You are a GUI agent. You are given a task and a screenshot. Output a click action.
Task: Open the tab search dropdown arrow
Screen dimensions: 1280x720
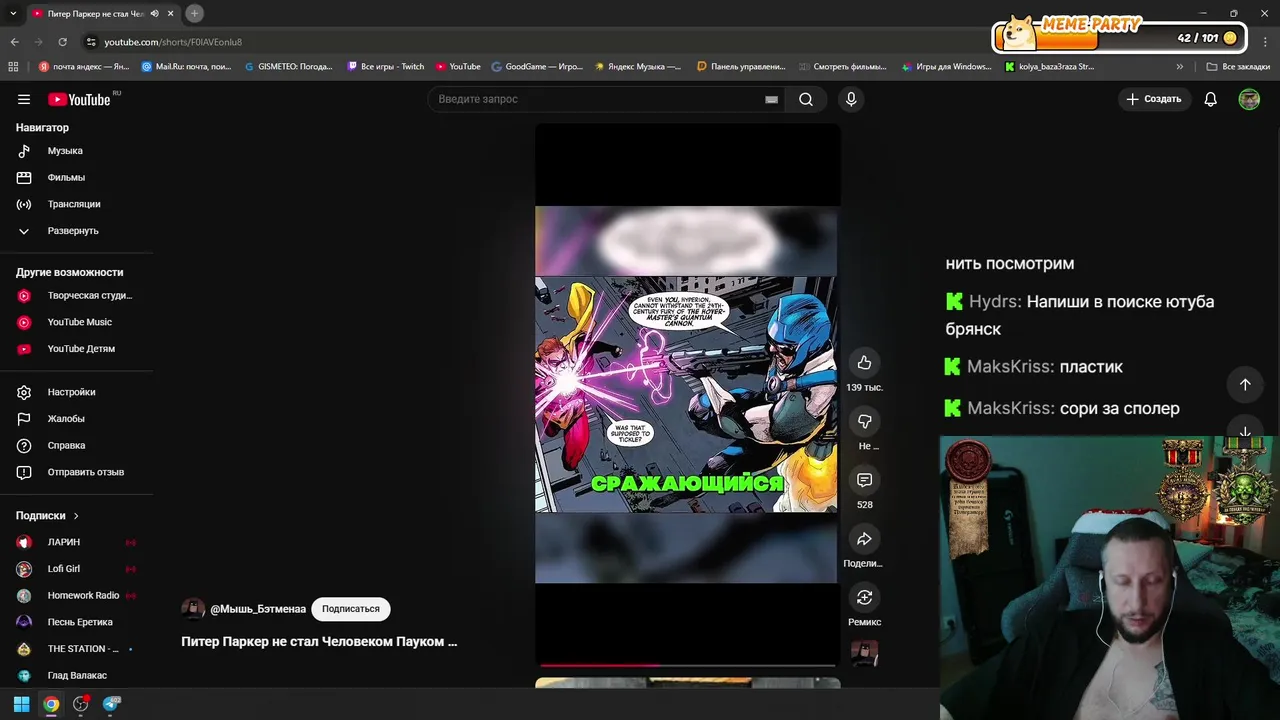(13, 13)
